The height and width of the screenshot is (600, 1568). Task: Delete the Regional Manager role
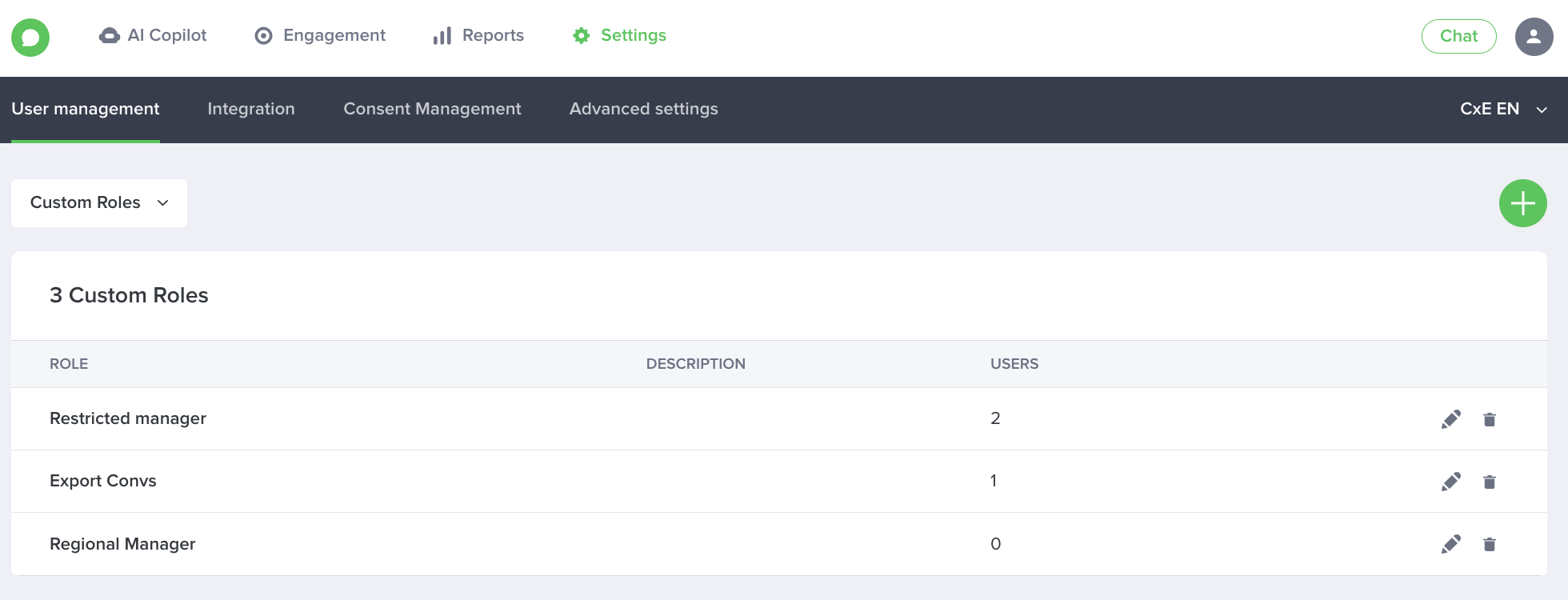[x=1489, y=544]
